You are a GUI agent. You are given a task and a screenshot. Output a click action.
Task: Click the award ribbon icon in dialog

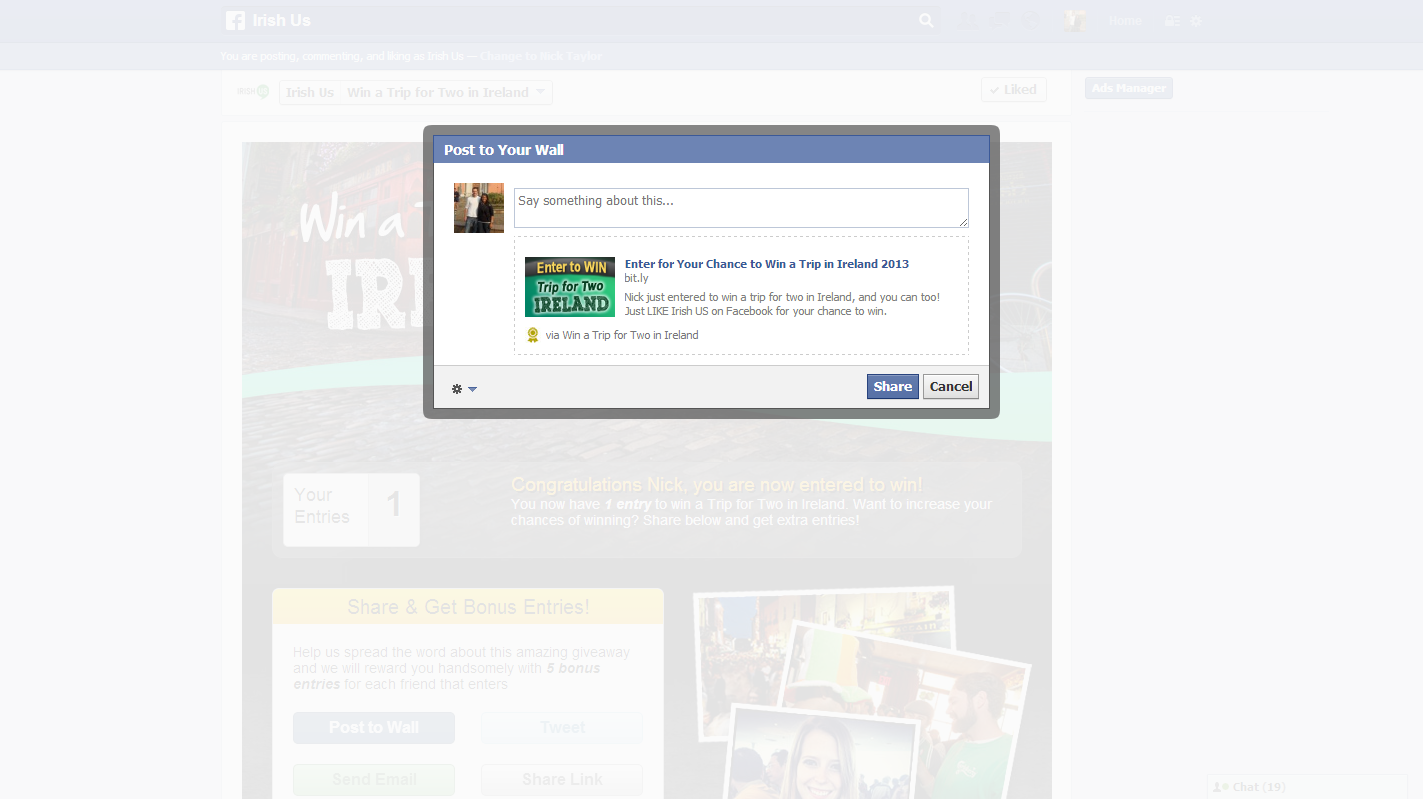click(533, 335)
